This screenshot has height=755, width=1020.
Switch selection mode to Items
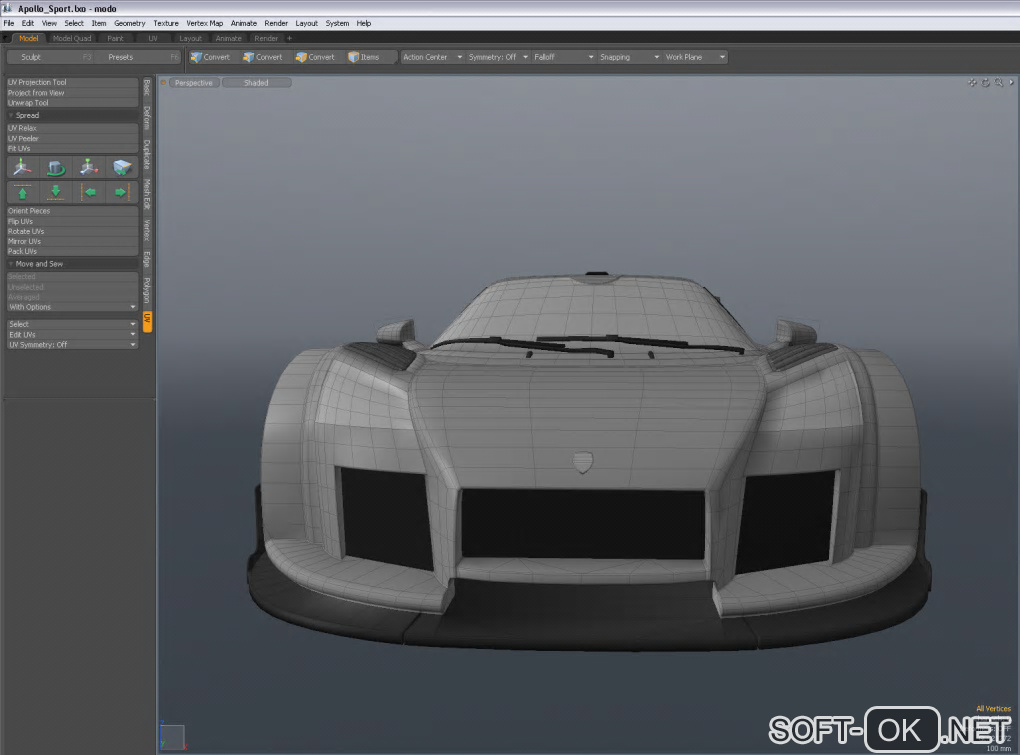click(364, 57)
